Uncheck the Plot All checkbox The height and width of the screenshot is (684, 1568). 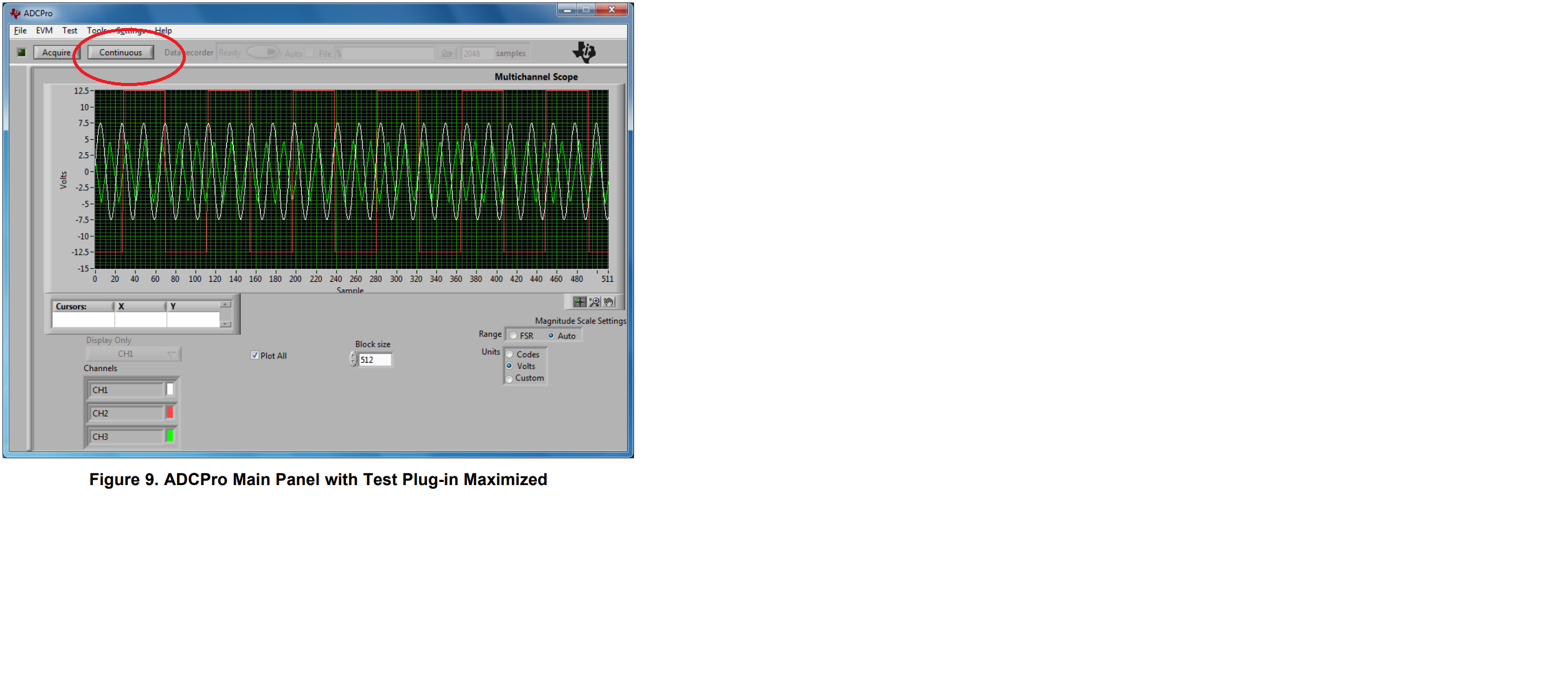pyautogui.click(x=254, y=355)
